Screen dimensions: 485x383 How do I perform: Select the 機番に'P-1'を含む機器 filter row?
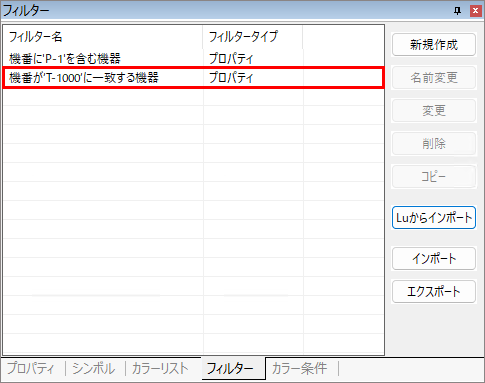193,59
